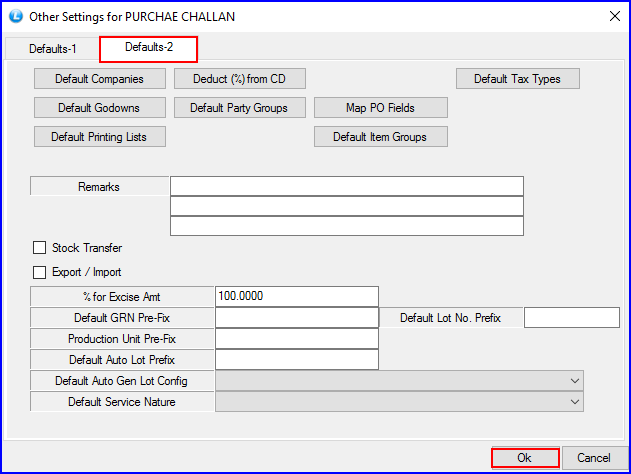Close the Other Settings dialog
Viewport: 631px width, 474px height.
click(x=615, y=16)
